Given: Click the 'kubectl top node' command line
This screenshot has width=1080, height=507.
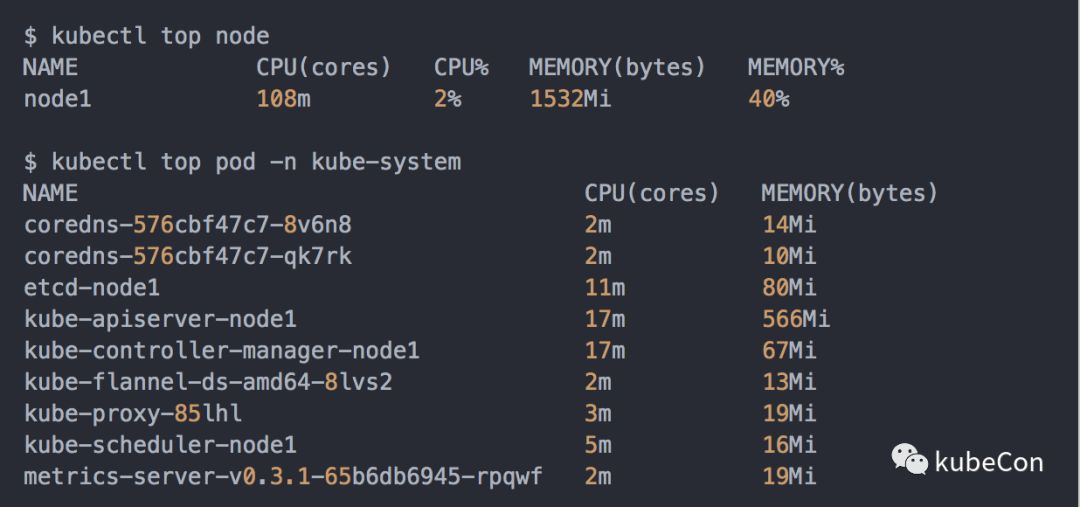Looking at the screenshot, I should 147,36.
